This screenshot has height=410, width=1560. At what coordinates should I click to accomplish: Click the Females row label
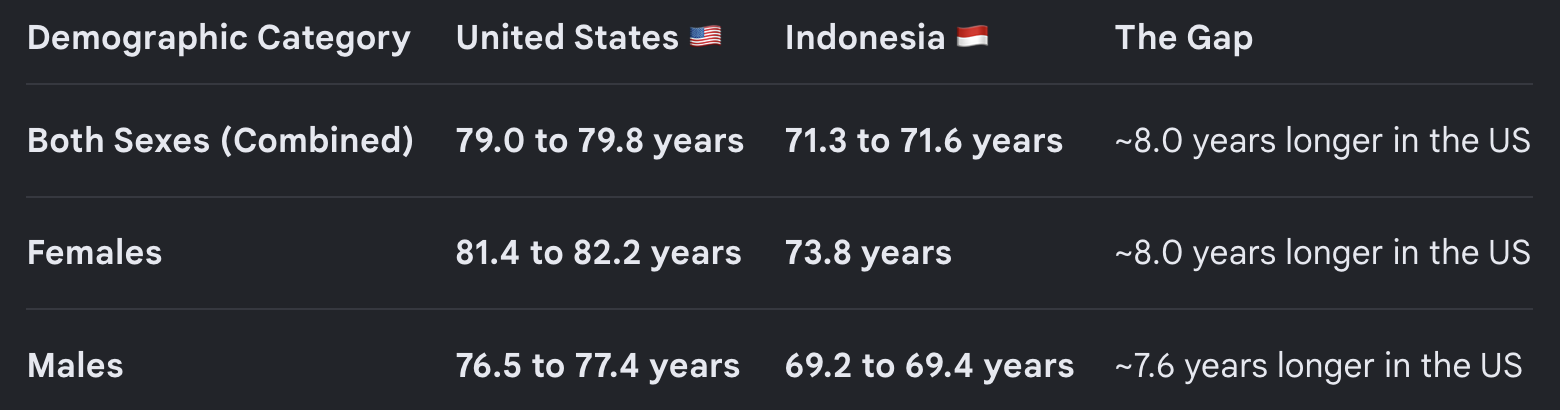pyautogui.click(x=94, y=253)
